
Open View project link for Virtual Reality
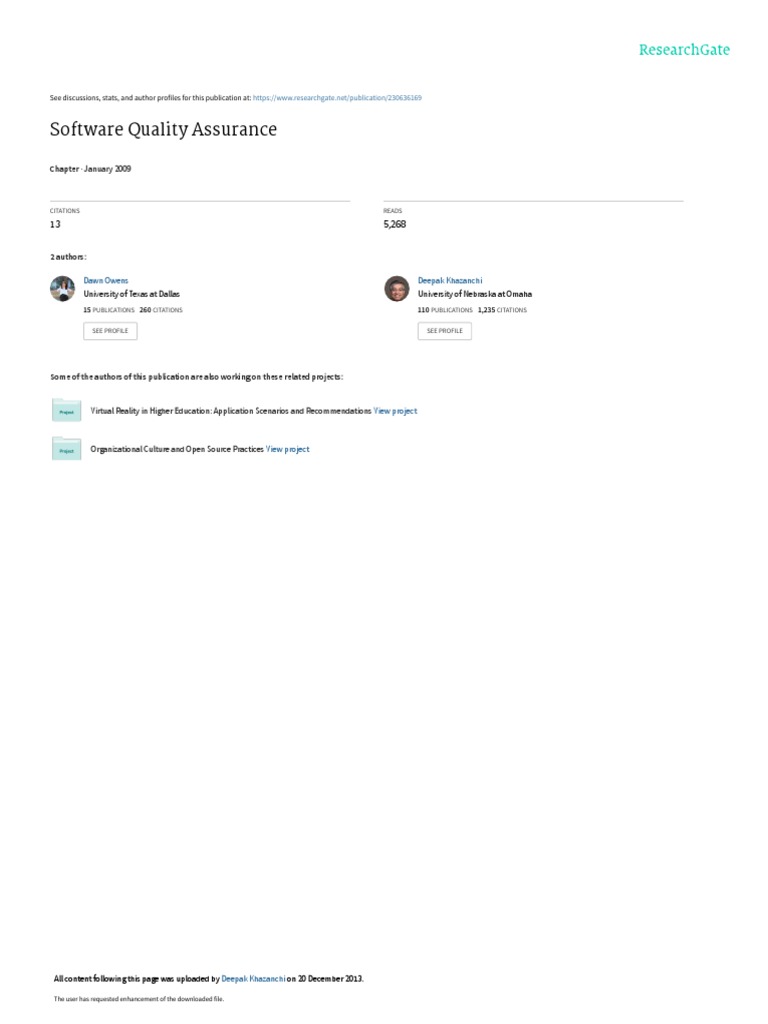(395, 411)
